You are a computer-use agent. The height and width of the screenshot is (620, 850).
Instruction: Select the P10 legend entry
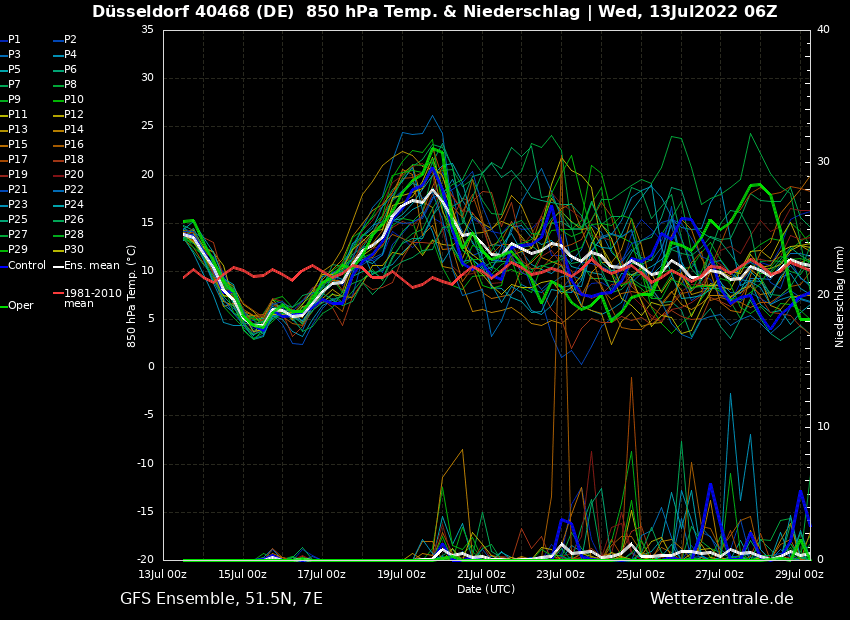point(73,100)
